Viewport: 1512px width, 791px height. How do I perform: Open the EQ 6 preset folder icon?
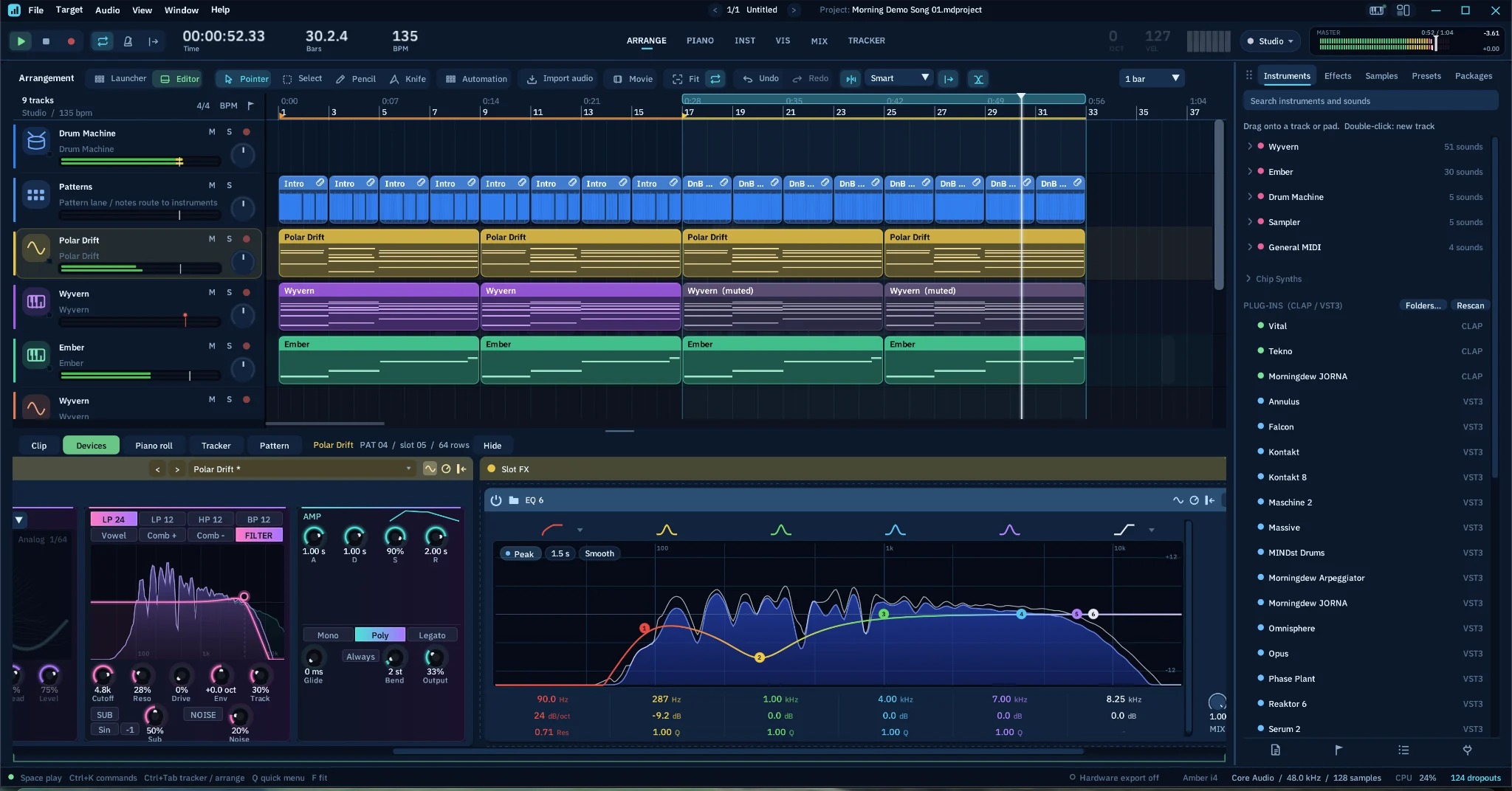pos(514,500)
